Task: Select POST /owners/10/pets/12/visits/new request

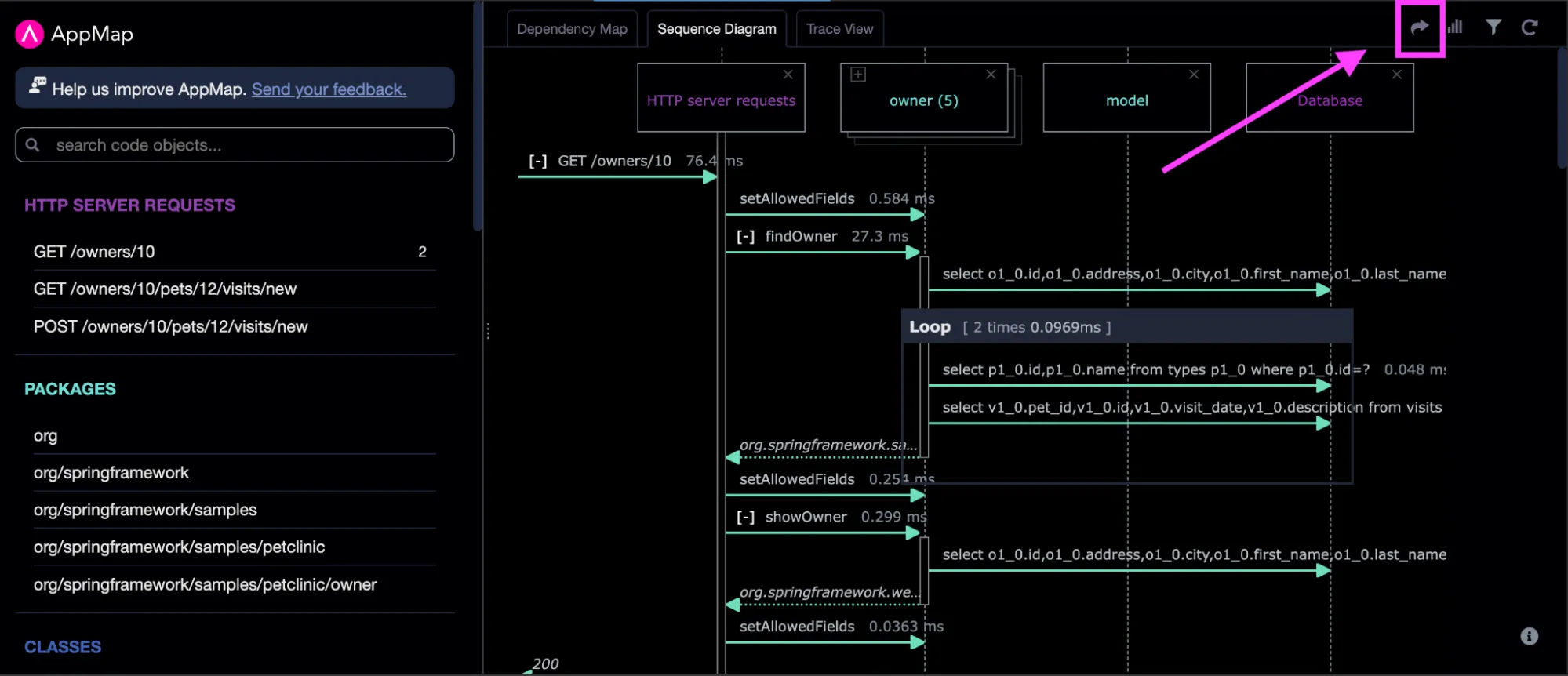Action: [x=234, y=327]
